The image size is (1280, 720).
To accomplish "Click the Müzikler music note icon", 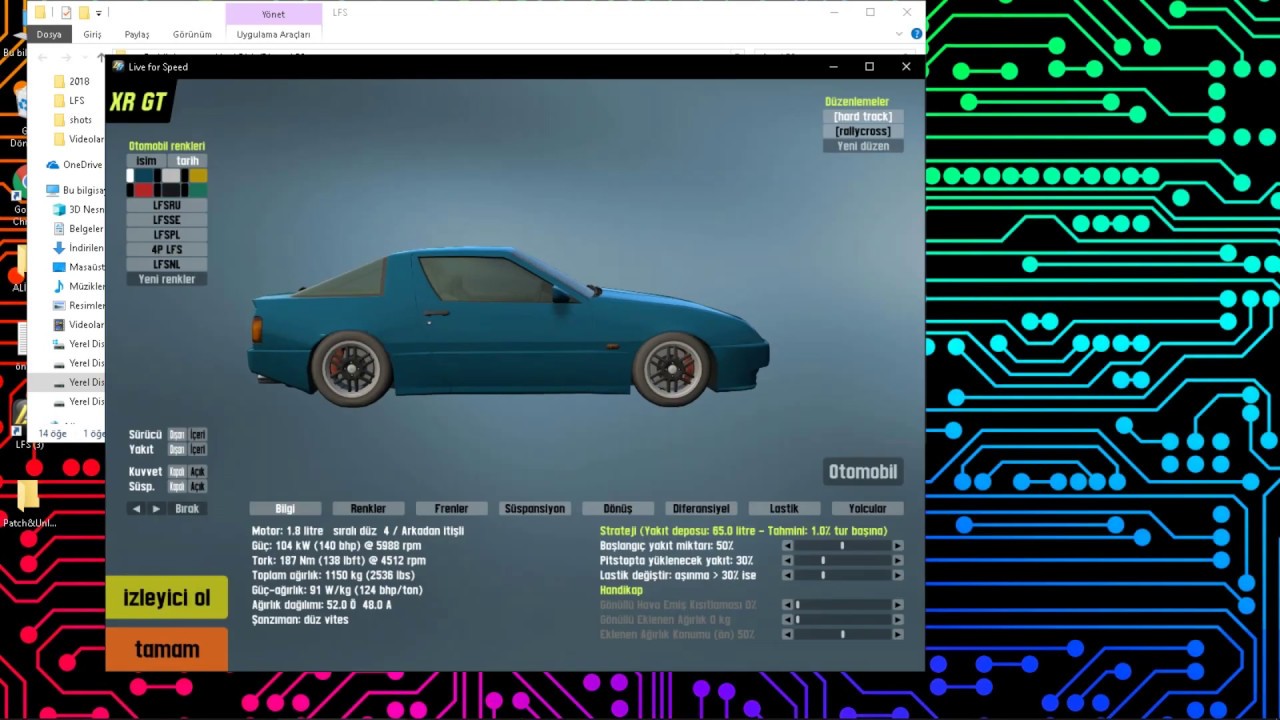I will 59,286.
